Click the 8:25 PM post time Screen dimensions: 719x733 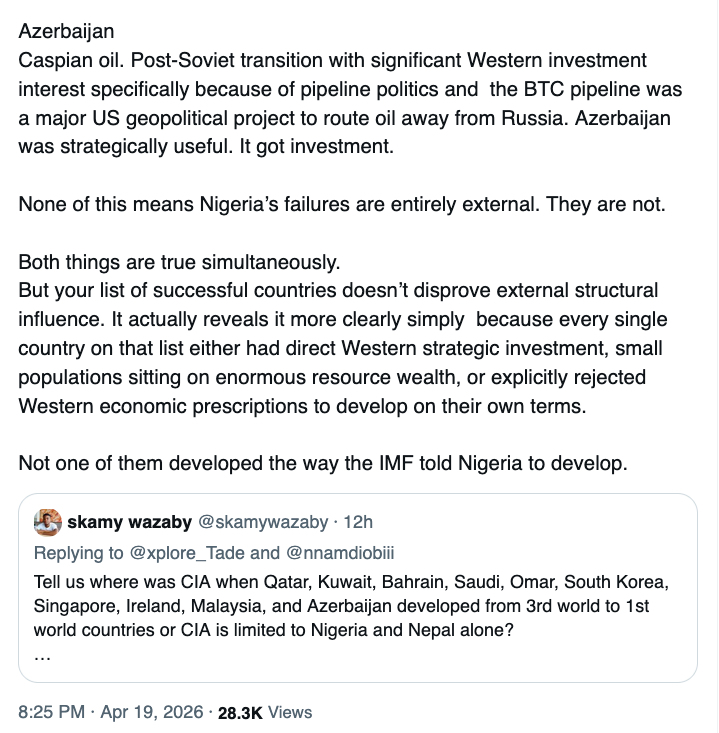click(50, 712)
